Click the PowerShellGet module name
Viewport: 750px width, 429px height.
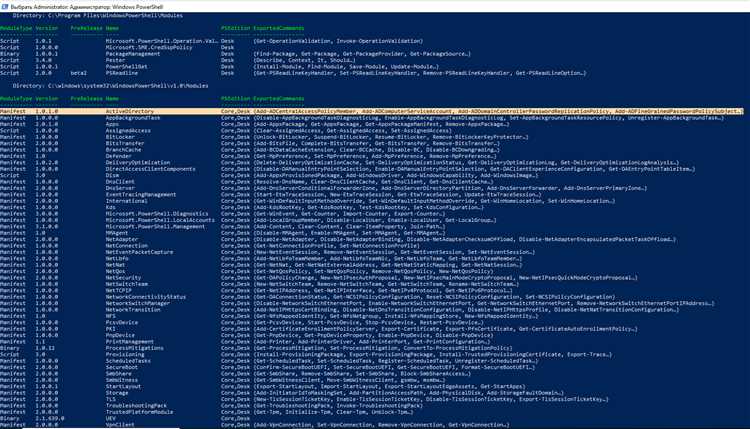(x=127, y=67)
